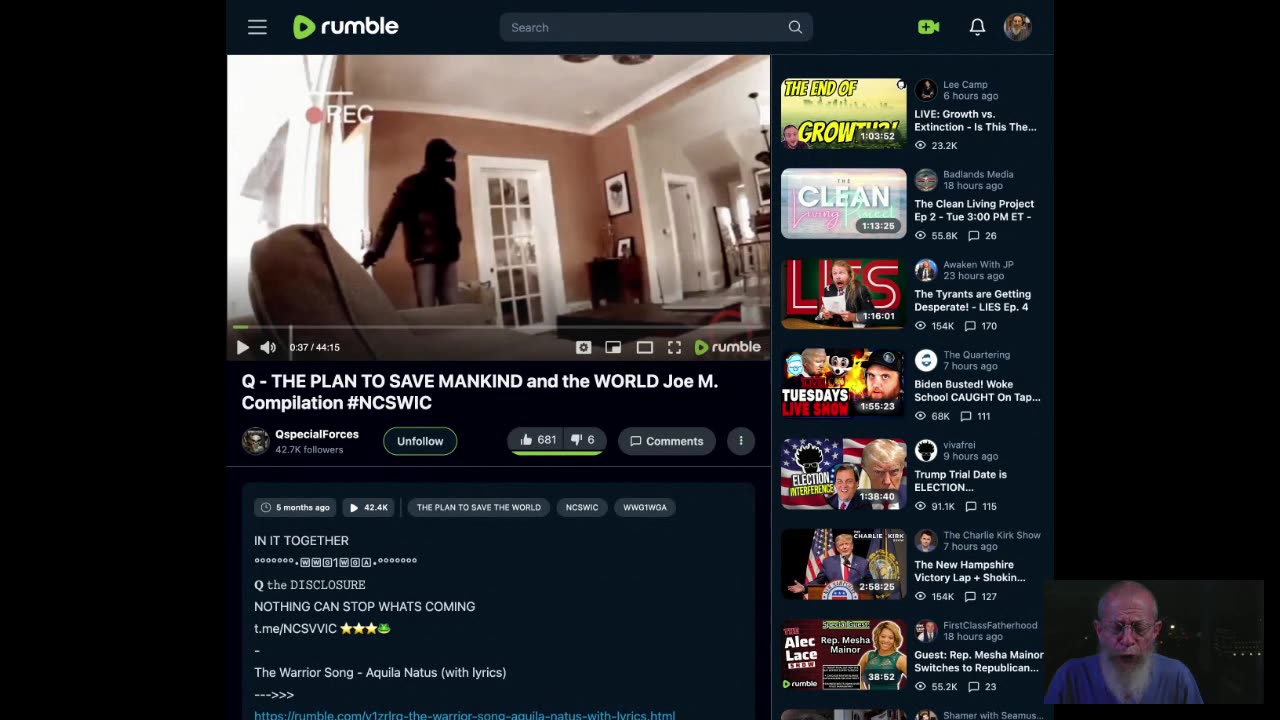
Task: Dislike the video with thumbs down
Action: point(583,440)
